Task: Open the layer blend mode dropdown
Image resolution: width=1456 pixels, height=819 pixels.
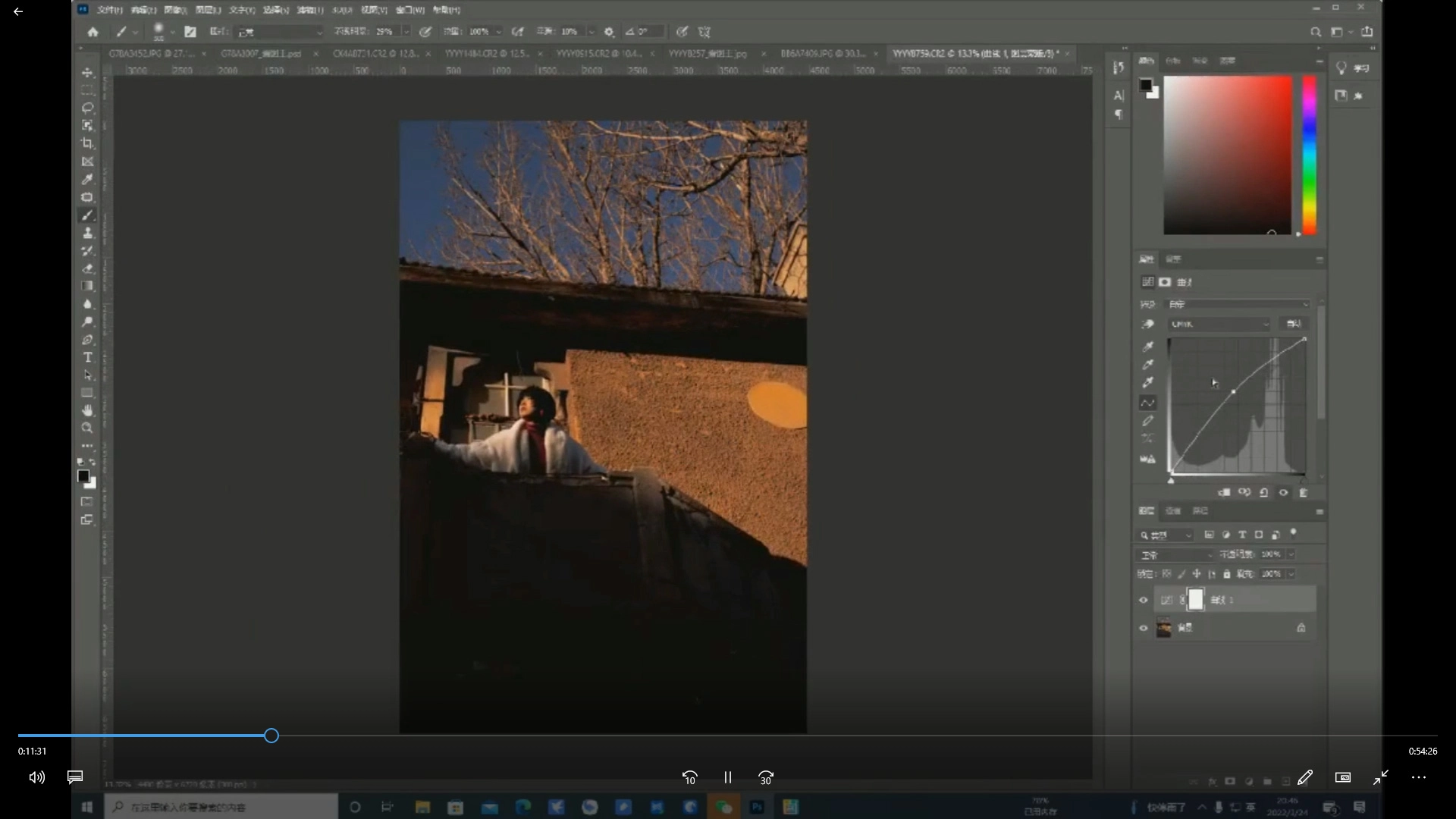Action: coord(1175,555)
